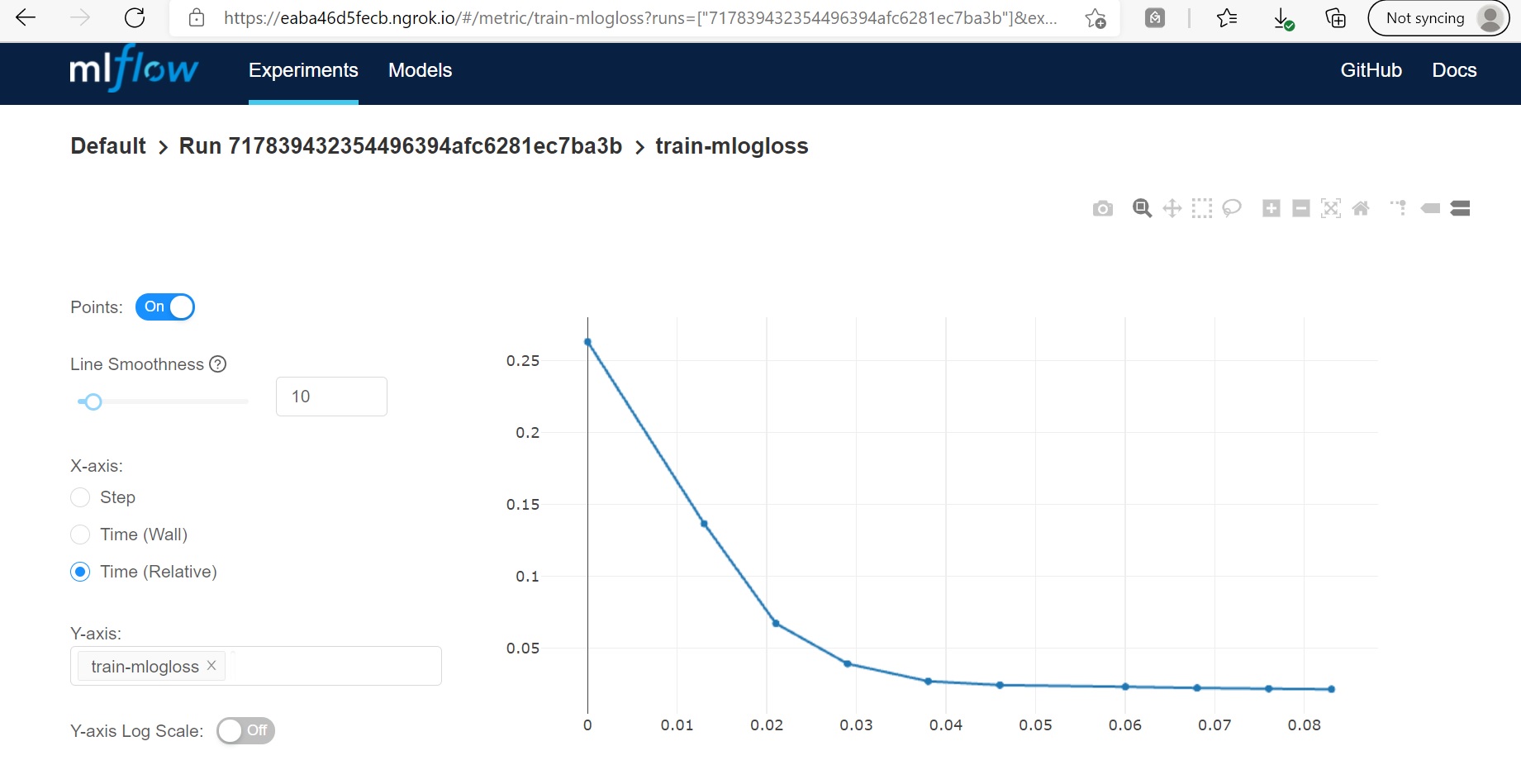The height and width of the screenshot is (784, 1521).
Task: Select Time (Wall) X-axis option
Action: [80, 535]
